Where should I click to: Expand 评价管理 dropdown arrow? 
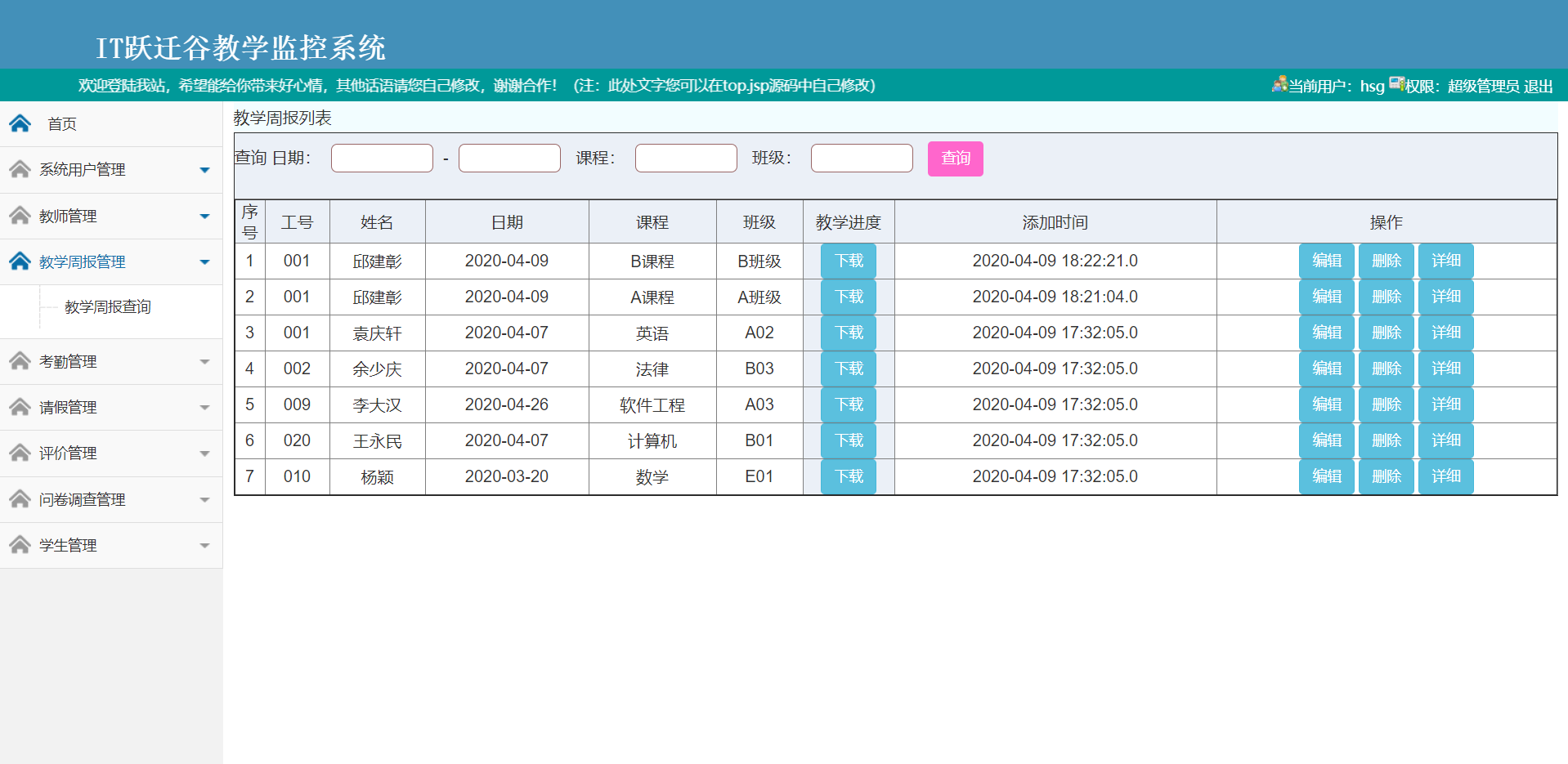click(204, 453)
